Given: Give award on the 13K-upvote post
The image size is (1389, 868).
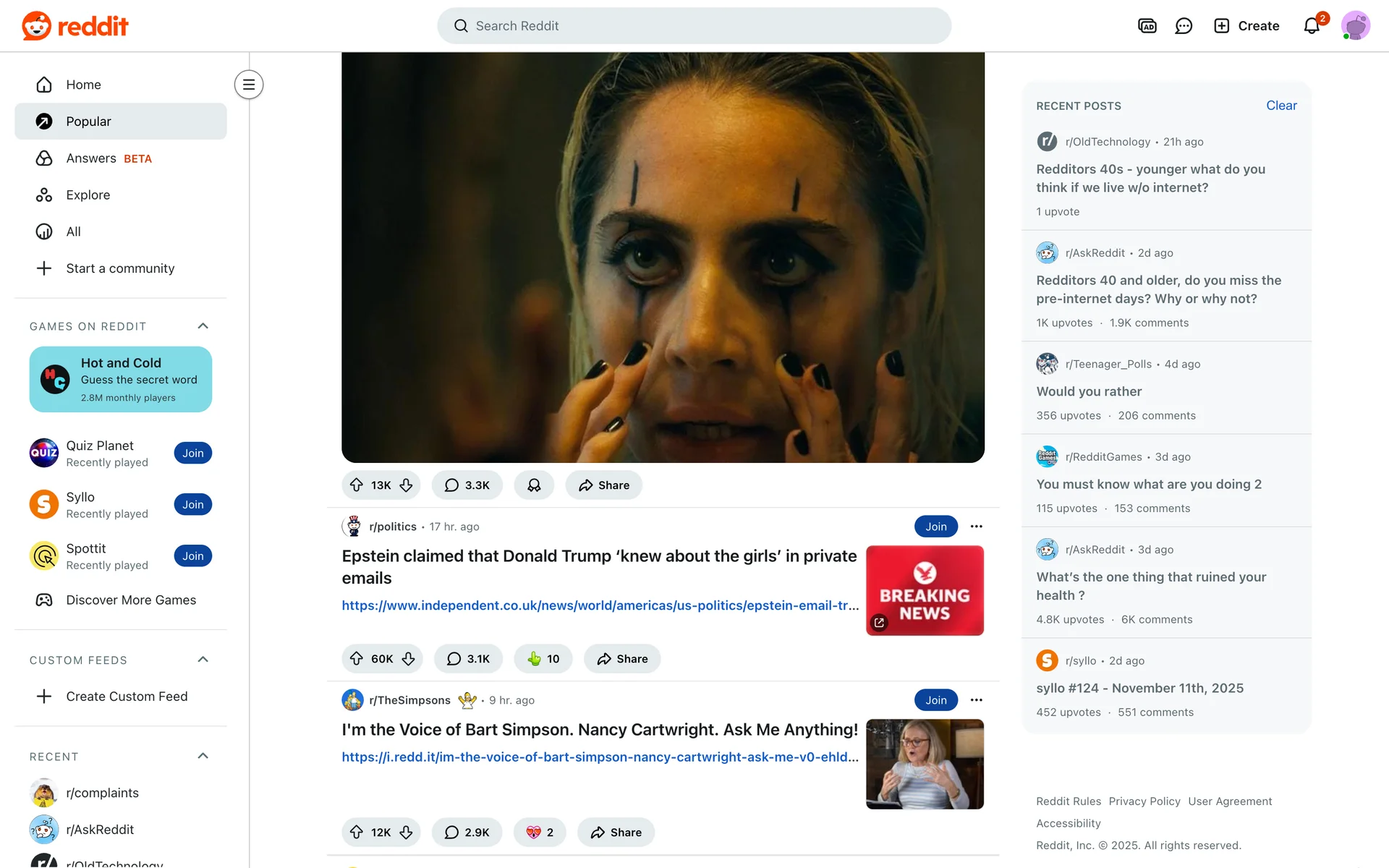Looking at the screenshot, I should click(x=534, y=485).
